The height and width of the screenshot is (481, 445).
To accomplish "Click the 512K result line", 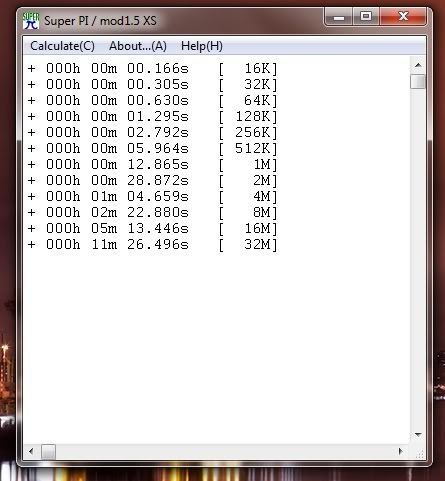I will coord(153,149).
